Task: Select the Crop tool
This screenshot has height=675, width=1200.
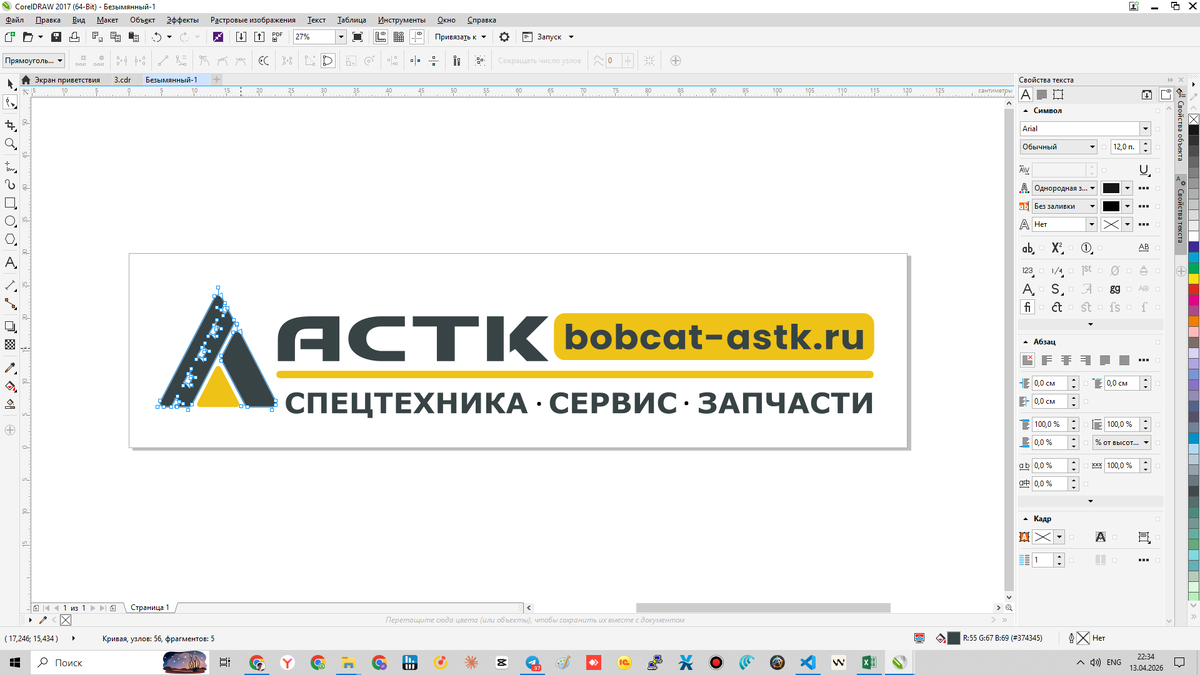Action: tap(10, 126)
